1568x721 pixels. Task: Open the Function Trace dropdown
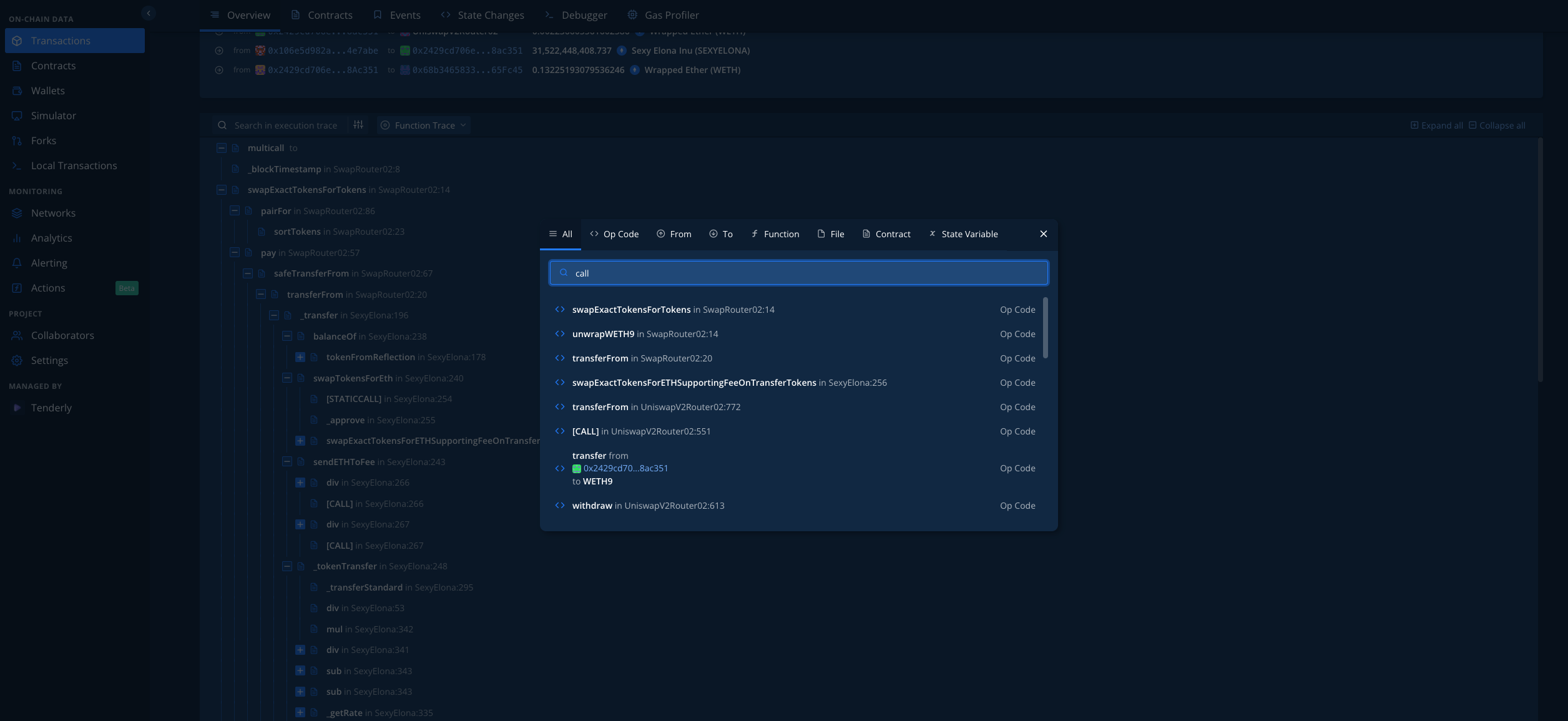(424, 125)
